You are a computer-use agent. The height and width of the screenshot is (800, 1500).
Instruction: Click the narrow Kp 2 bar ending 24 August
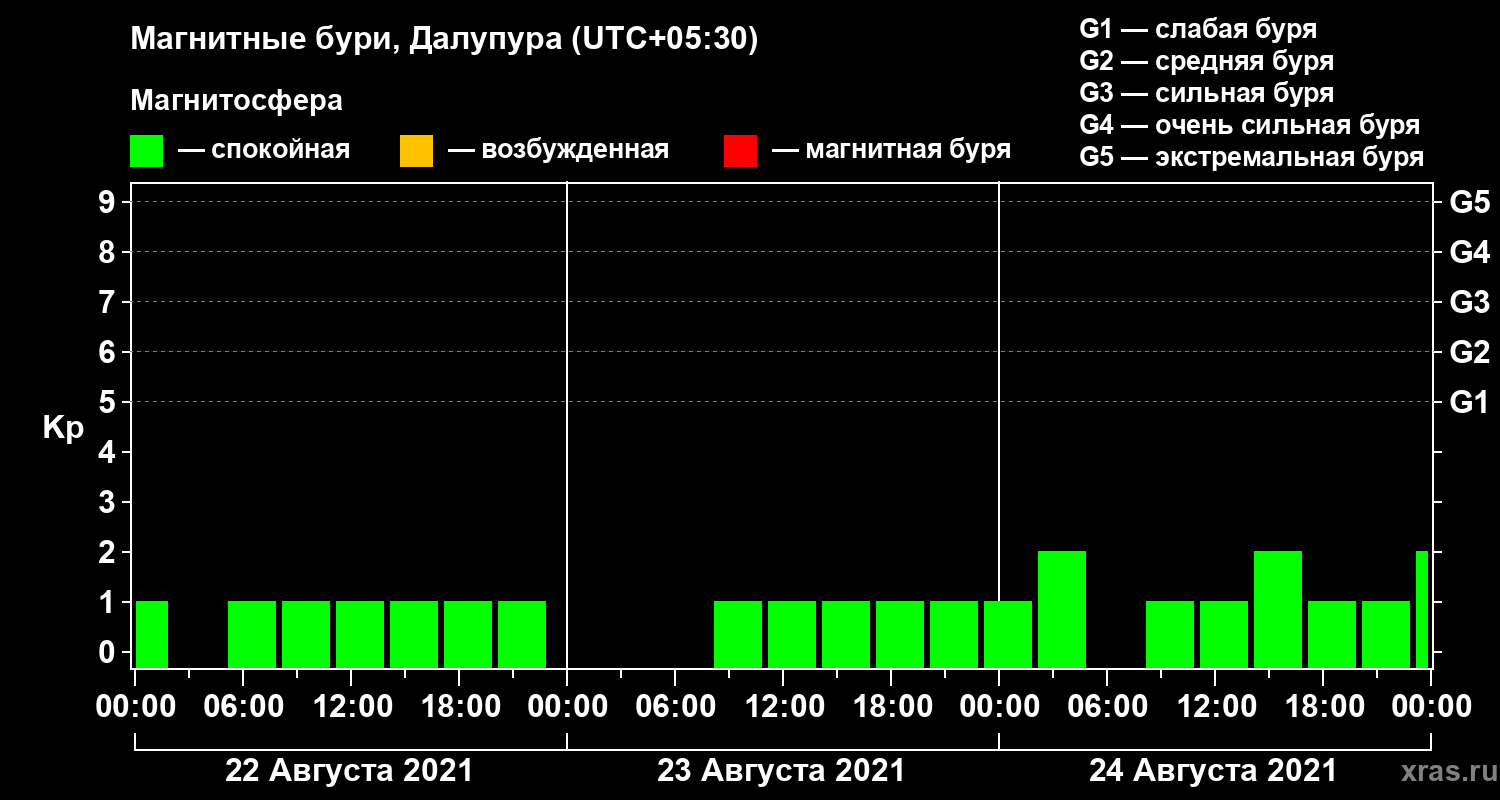coord(1422,609)
